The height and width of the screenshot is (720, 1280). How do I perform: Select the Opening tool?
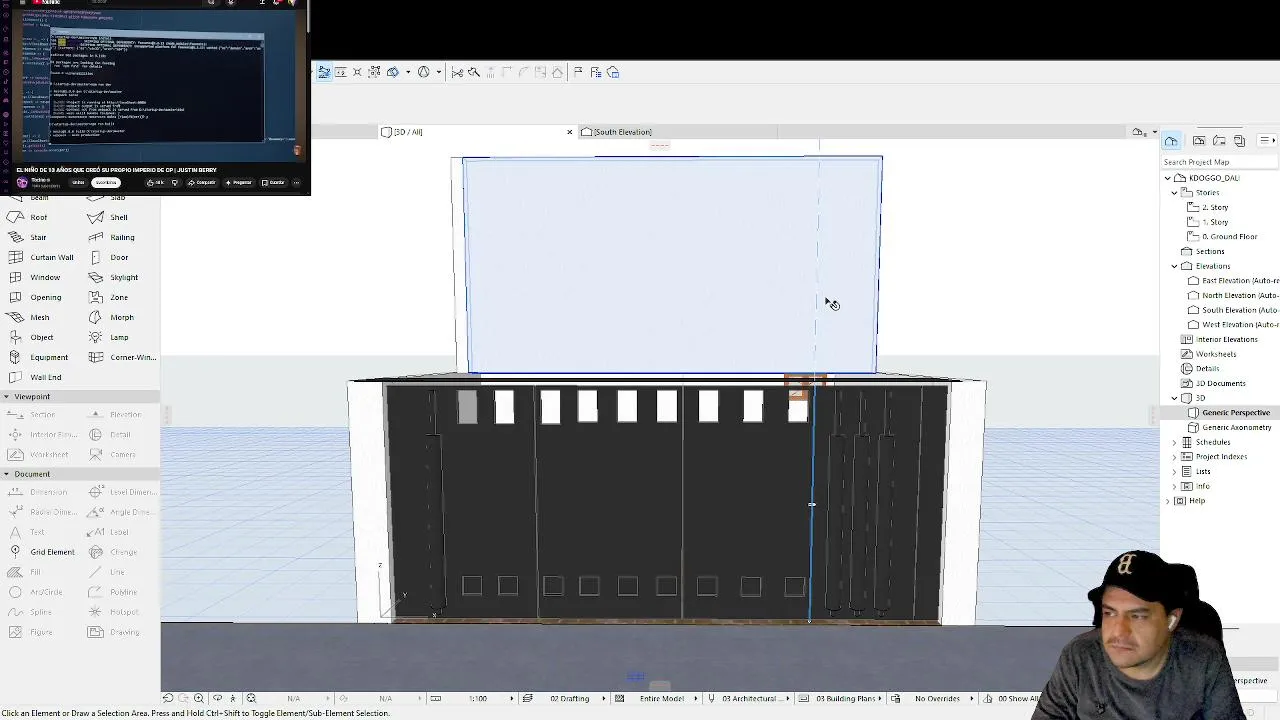[35, 297]
